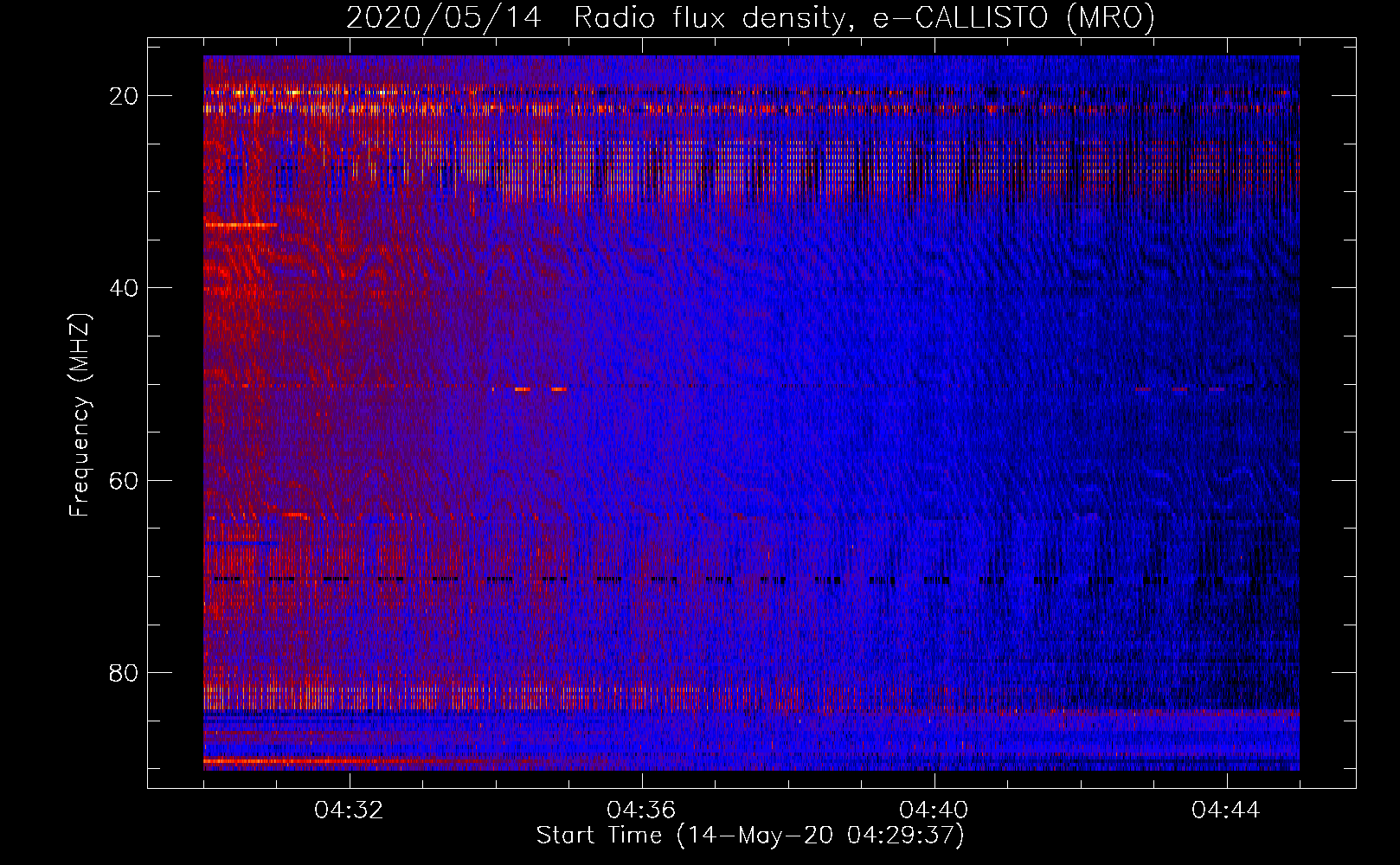This screenshot has height=865, width=1400.
Task: Click the "Start Time (14-May-20 04:29:37)" label
Action: coord(750,836)
